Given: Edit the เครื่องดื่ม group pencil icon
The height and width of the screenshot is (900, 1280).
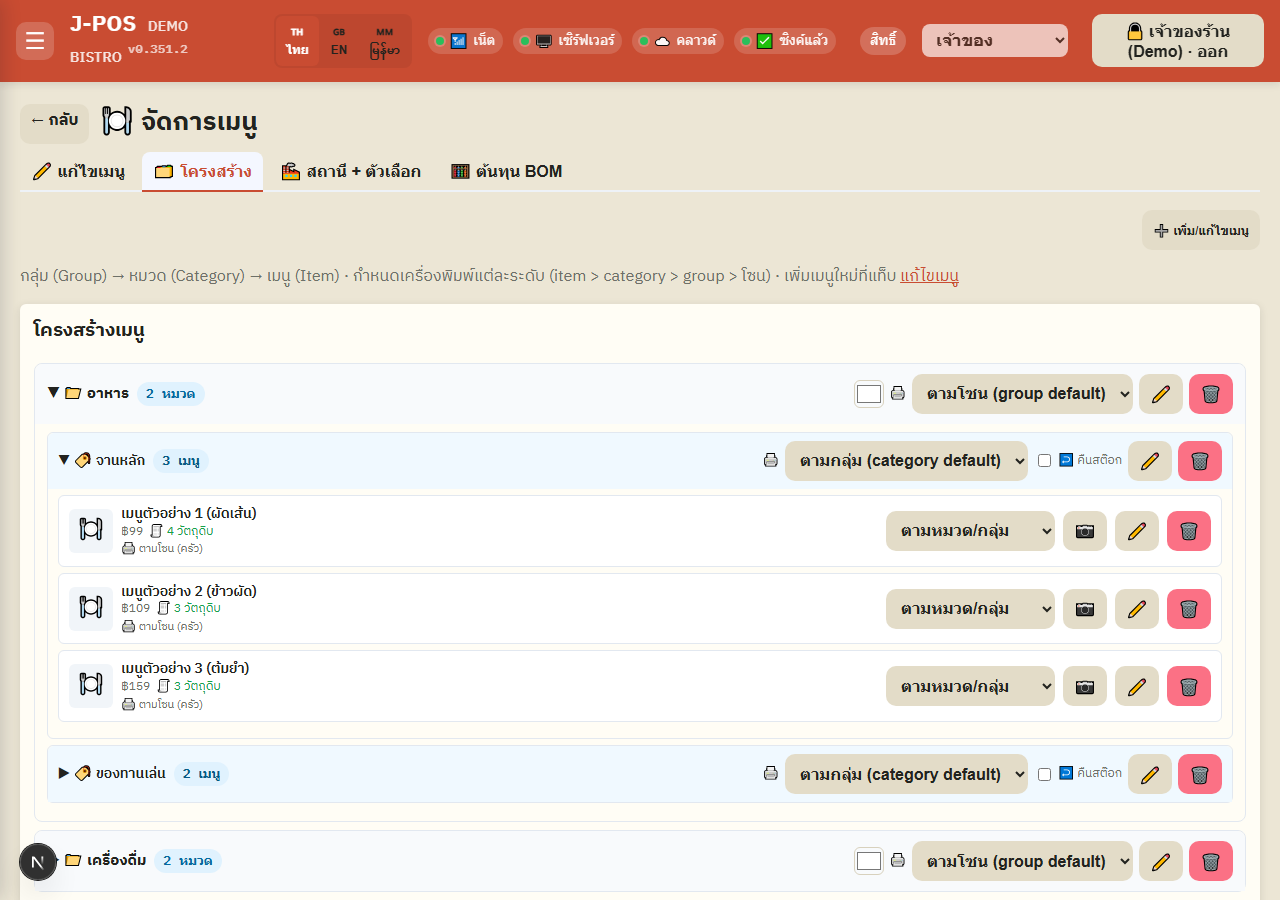Looking at the screenshot, I should point(1161,861).
